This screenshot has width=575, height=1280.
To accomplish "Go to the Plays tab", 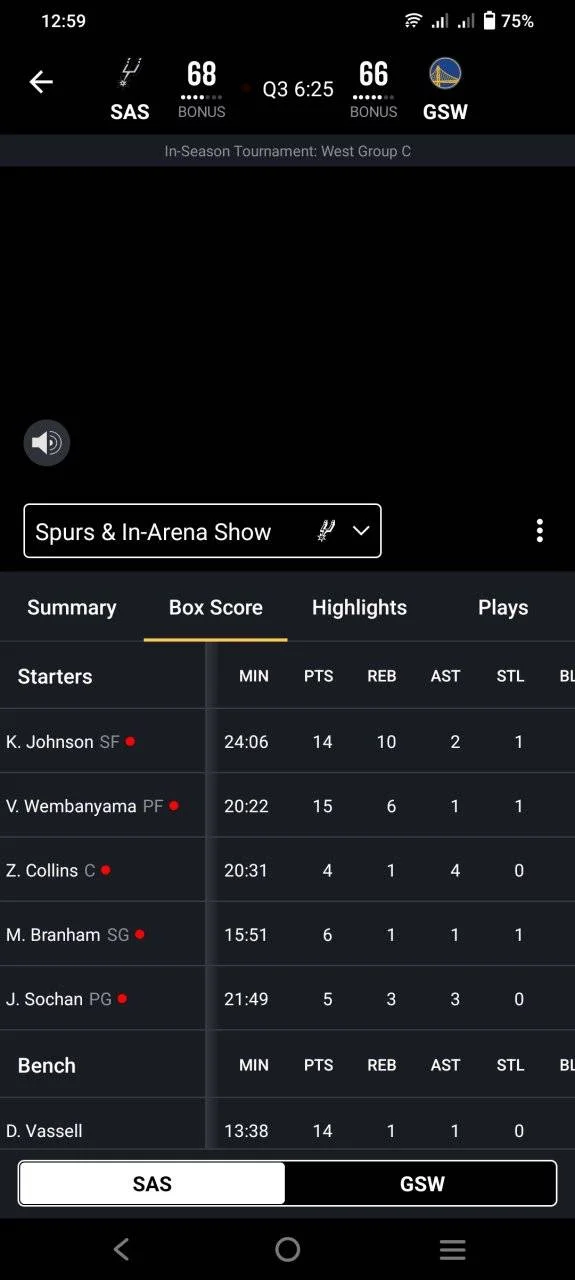I will click(x=503, y=607).
